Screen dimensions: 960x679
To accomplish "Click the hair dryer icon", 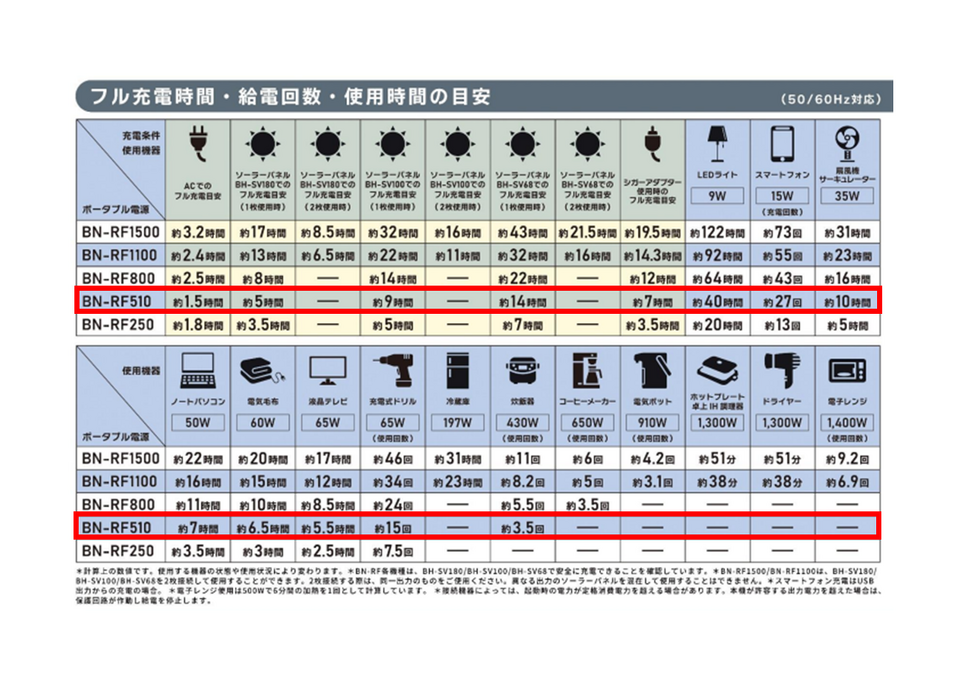I will coord(782,372).
